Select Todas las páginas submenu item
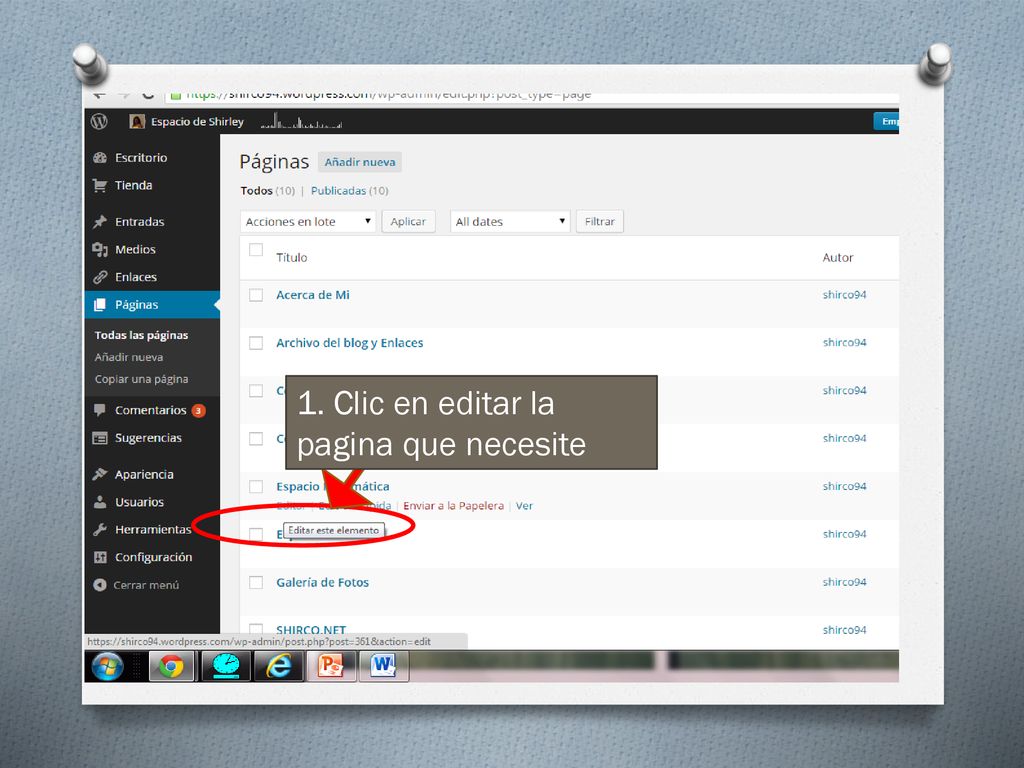This screenshot has height=768, width=1024. (x=141, y=335)
